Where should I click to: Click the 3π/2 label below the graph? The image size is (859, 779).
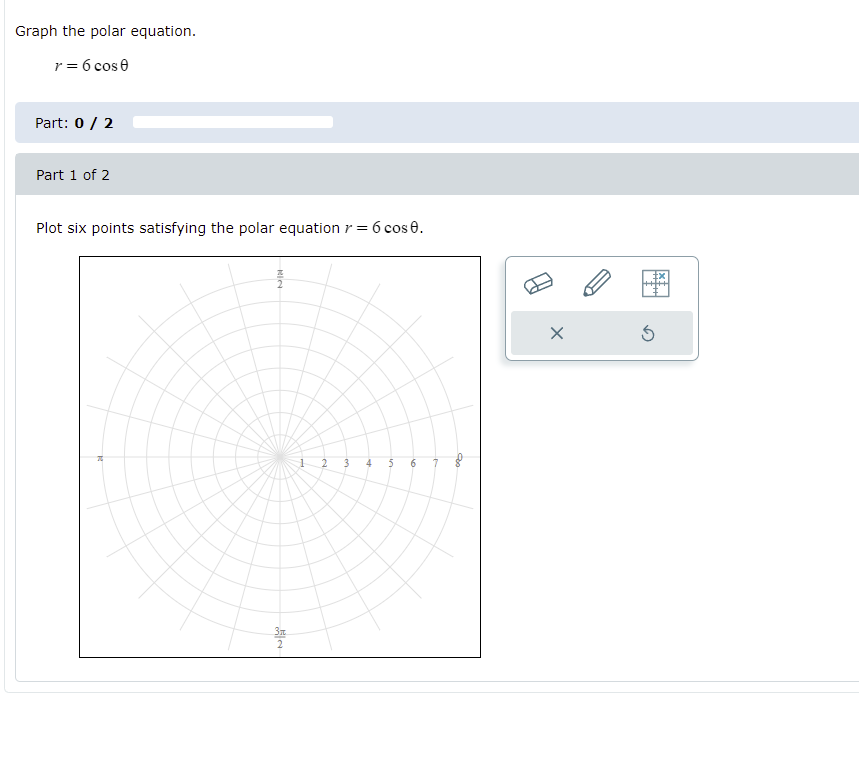pyautogui.click(x=280, y=638)
